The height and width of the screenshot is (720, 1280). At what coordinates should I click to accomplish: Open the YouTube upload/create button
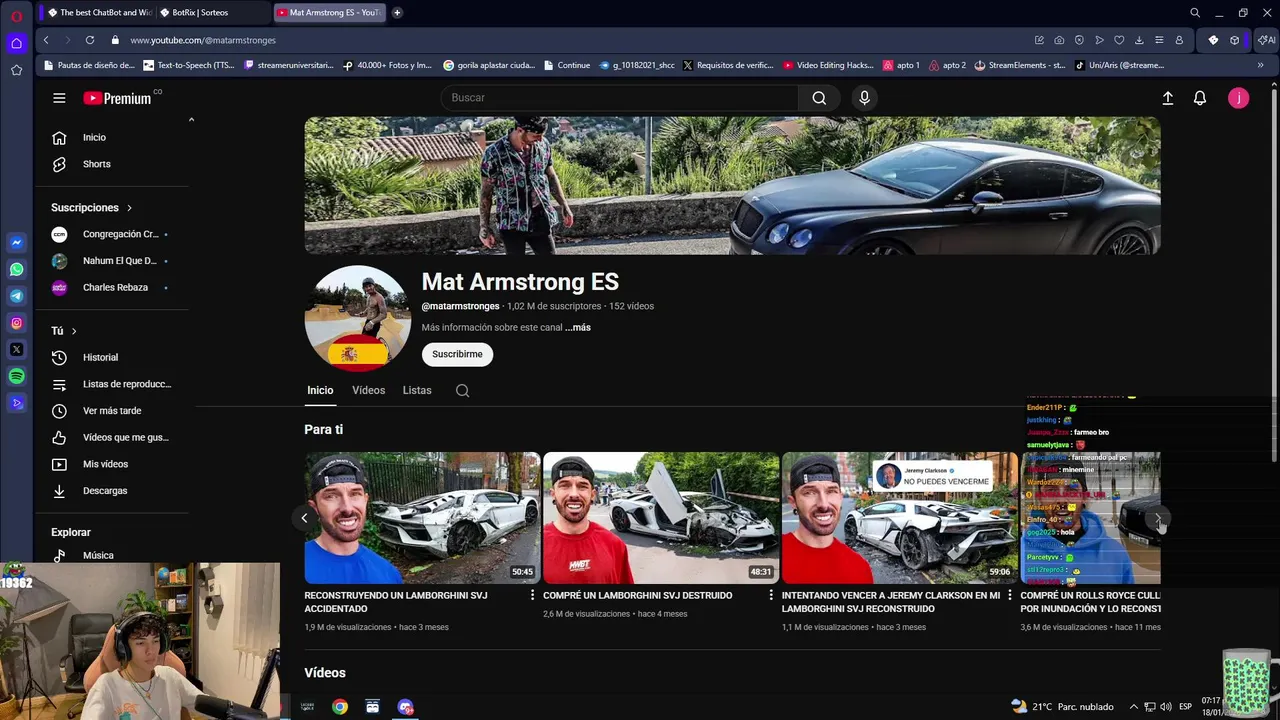(x=1167, y=98)
